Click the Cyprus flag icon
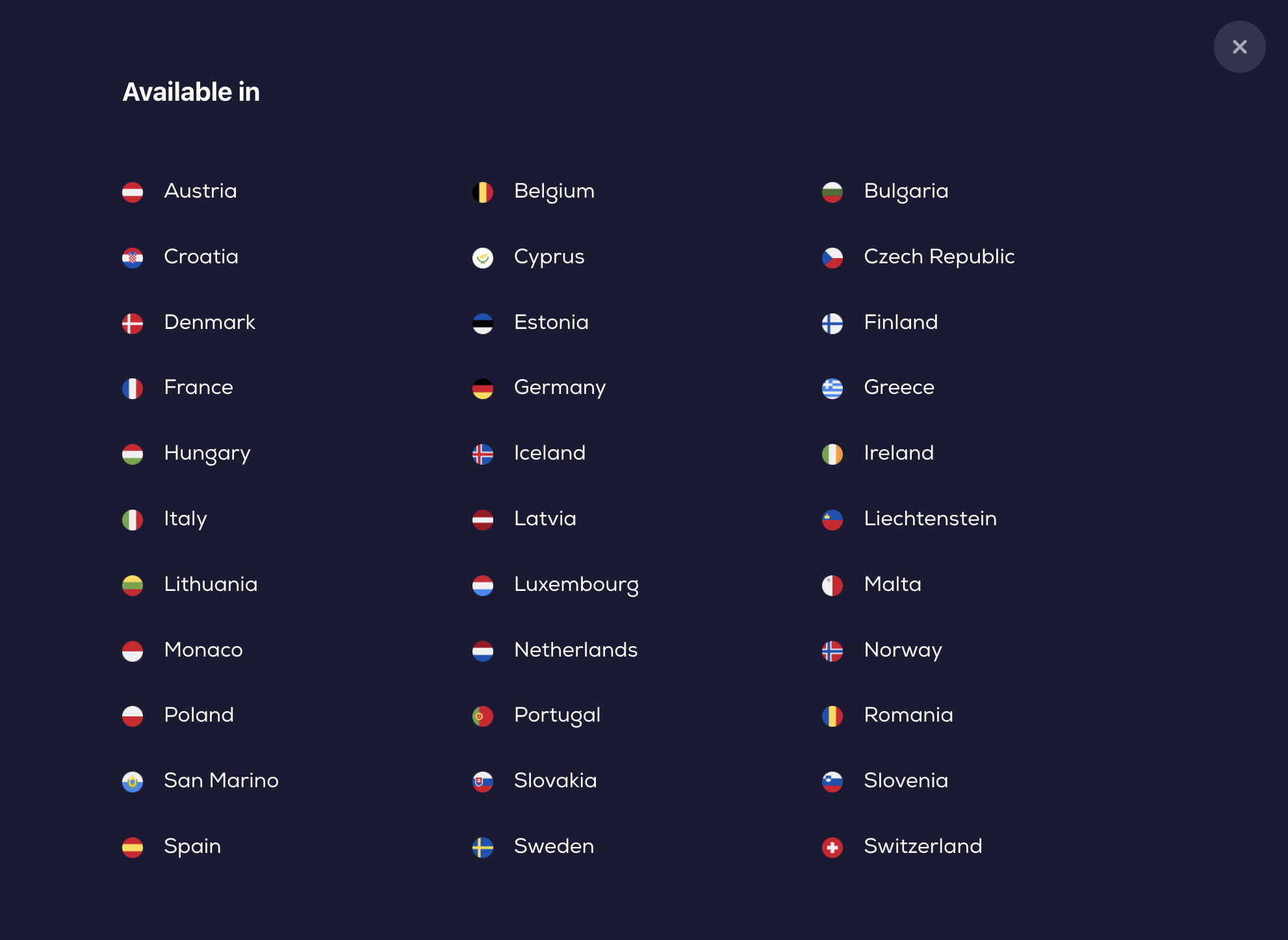This screenshot has width=1288, height=940. [483, 258]
